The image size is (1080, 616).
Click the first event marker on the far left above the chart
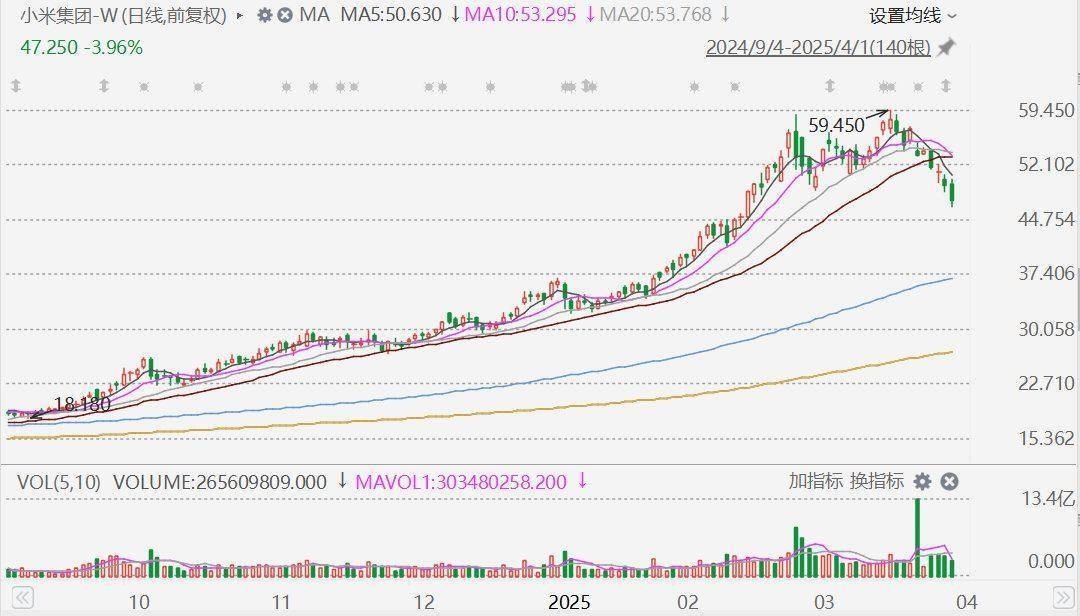coord(16,88)
